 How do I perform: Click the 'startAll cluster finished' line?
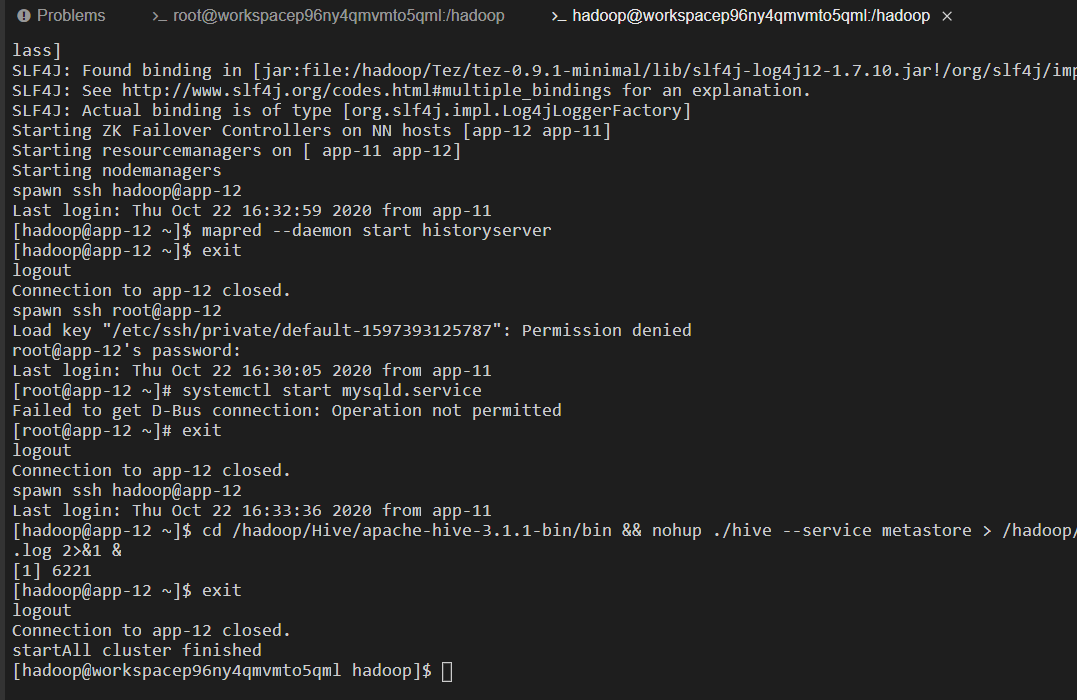pos(137,651)
